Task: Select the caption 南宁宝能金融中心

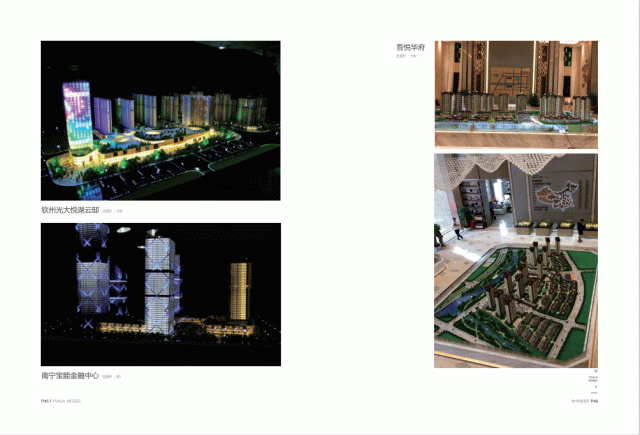Action: pyautogui.click(x=70, y=376)
